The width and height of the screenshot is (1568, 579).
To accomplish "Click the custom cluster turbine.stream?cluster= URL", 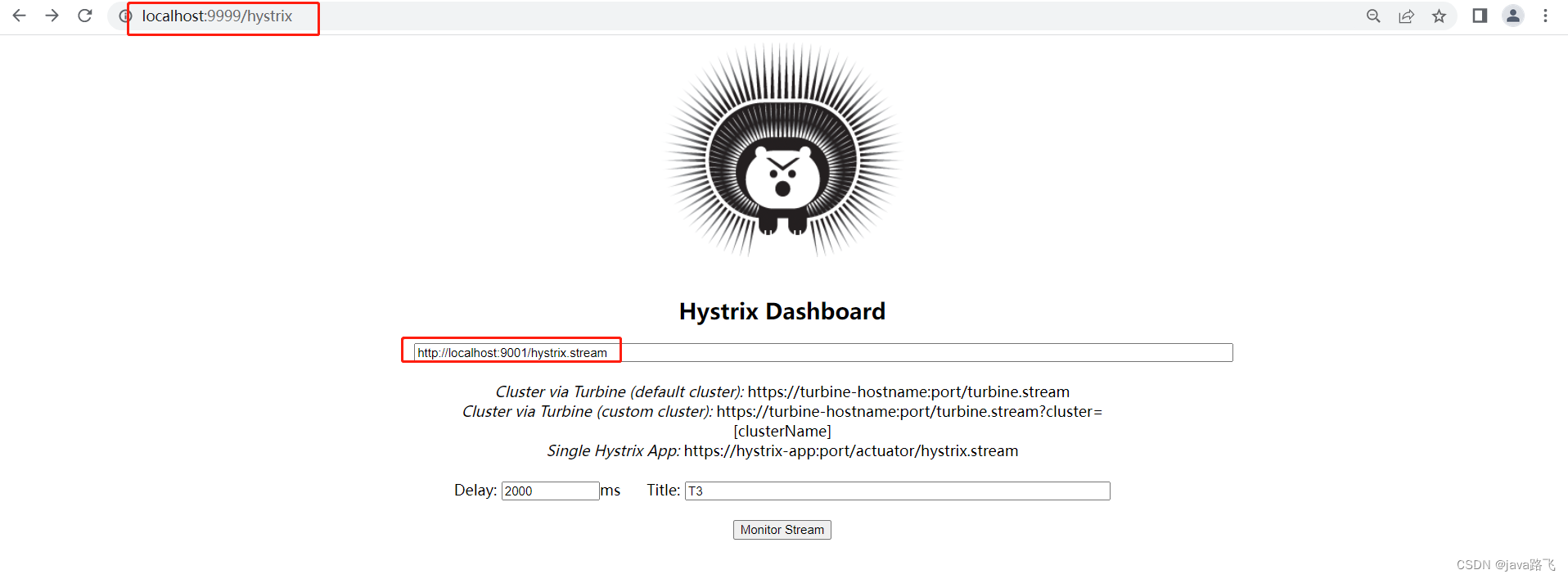I will pyautogui.click(x=909, y=412).
